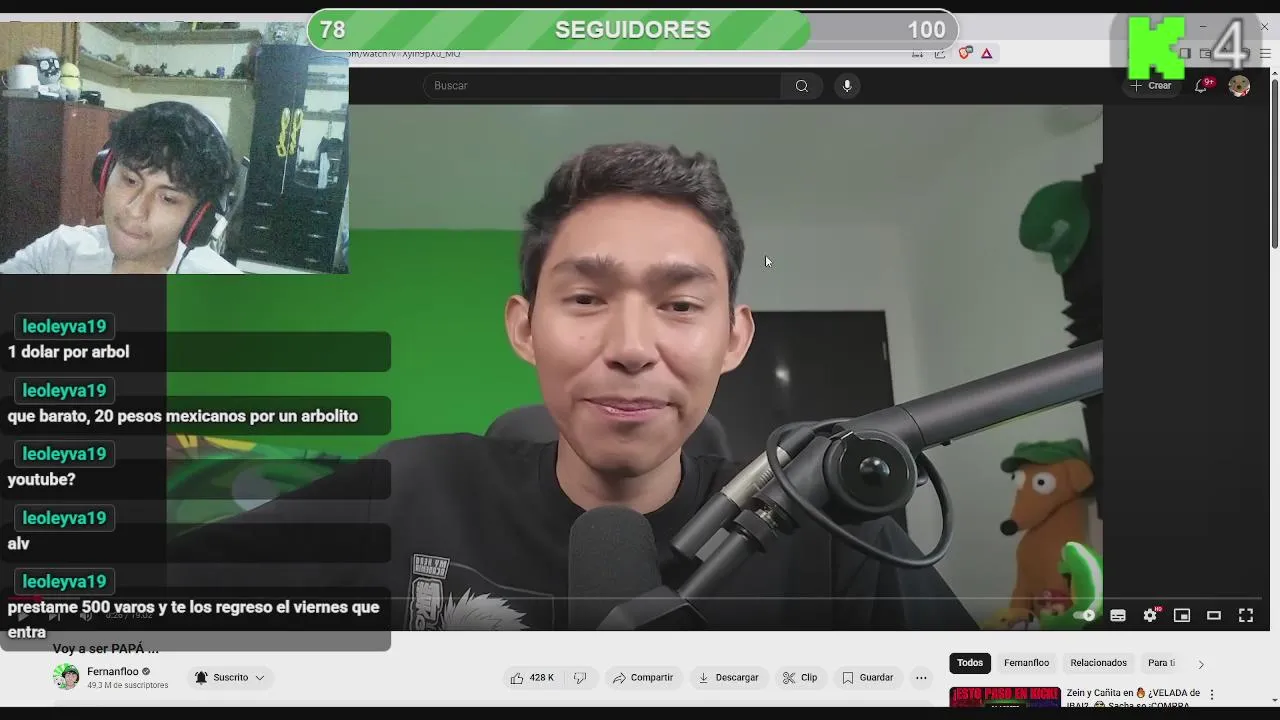Click the "49,3 M de suscriptores" text
Image resolution: width=1280 pixels, height=720 pixels.
coord(127,686)
